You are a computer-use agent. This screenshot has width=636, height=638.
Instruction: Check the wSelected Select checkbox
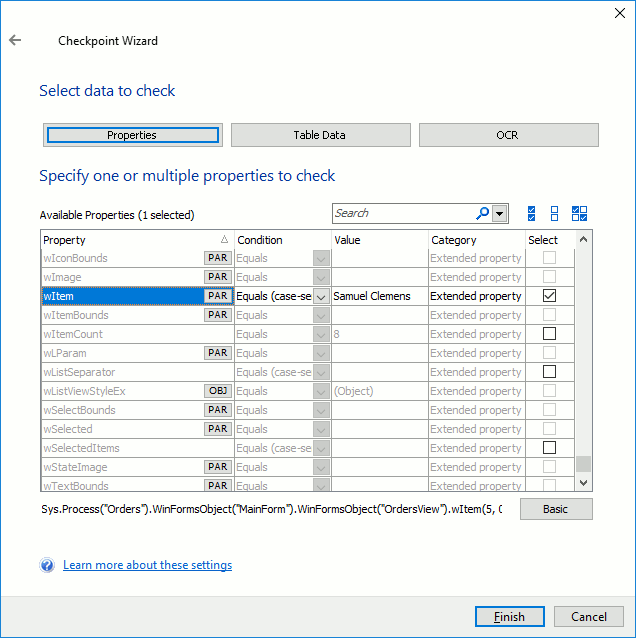tap(549, 428)
